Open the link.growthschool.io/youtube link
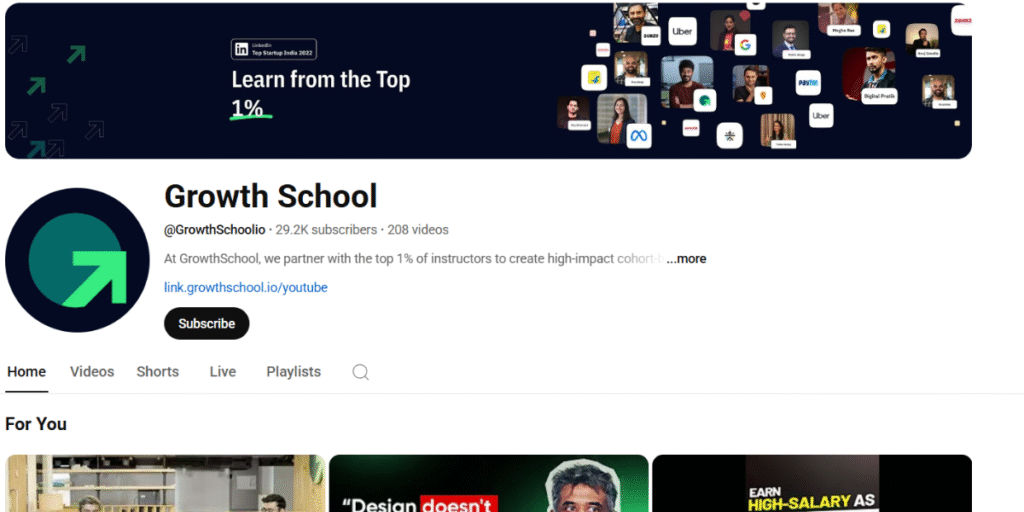This screenshot has width=1024, height=512. [246, 287]
